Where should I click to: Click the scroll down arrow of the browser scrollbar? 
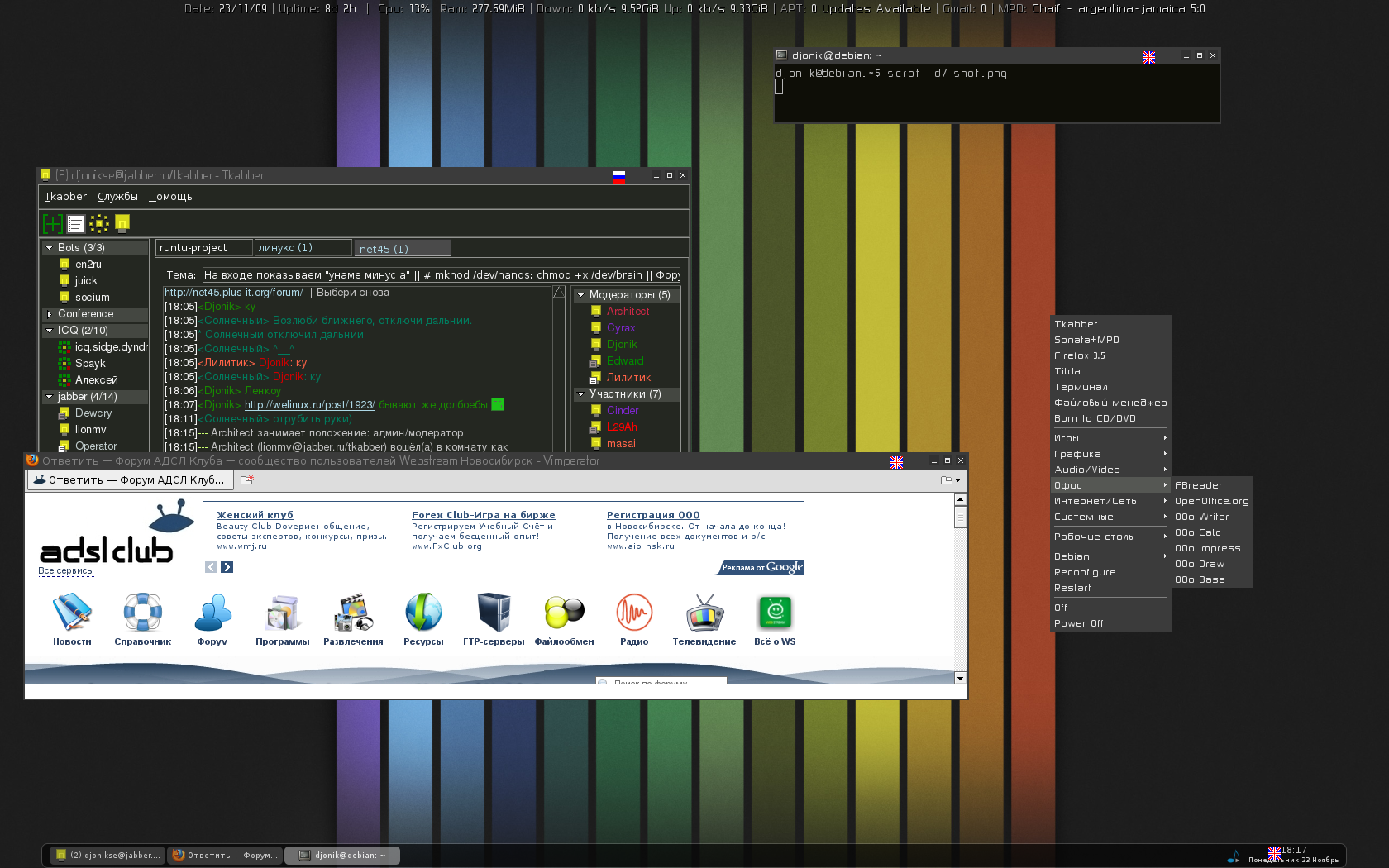tap(960, 678)
